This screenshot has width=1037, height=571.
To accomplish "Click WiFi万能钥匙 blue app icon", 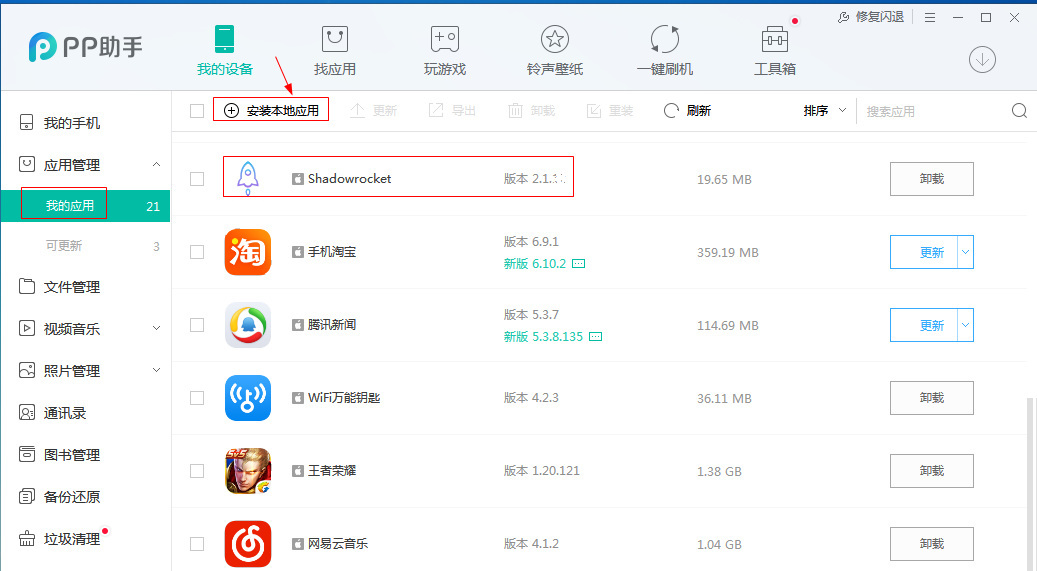I will pos(248,398).
